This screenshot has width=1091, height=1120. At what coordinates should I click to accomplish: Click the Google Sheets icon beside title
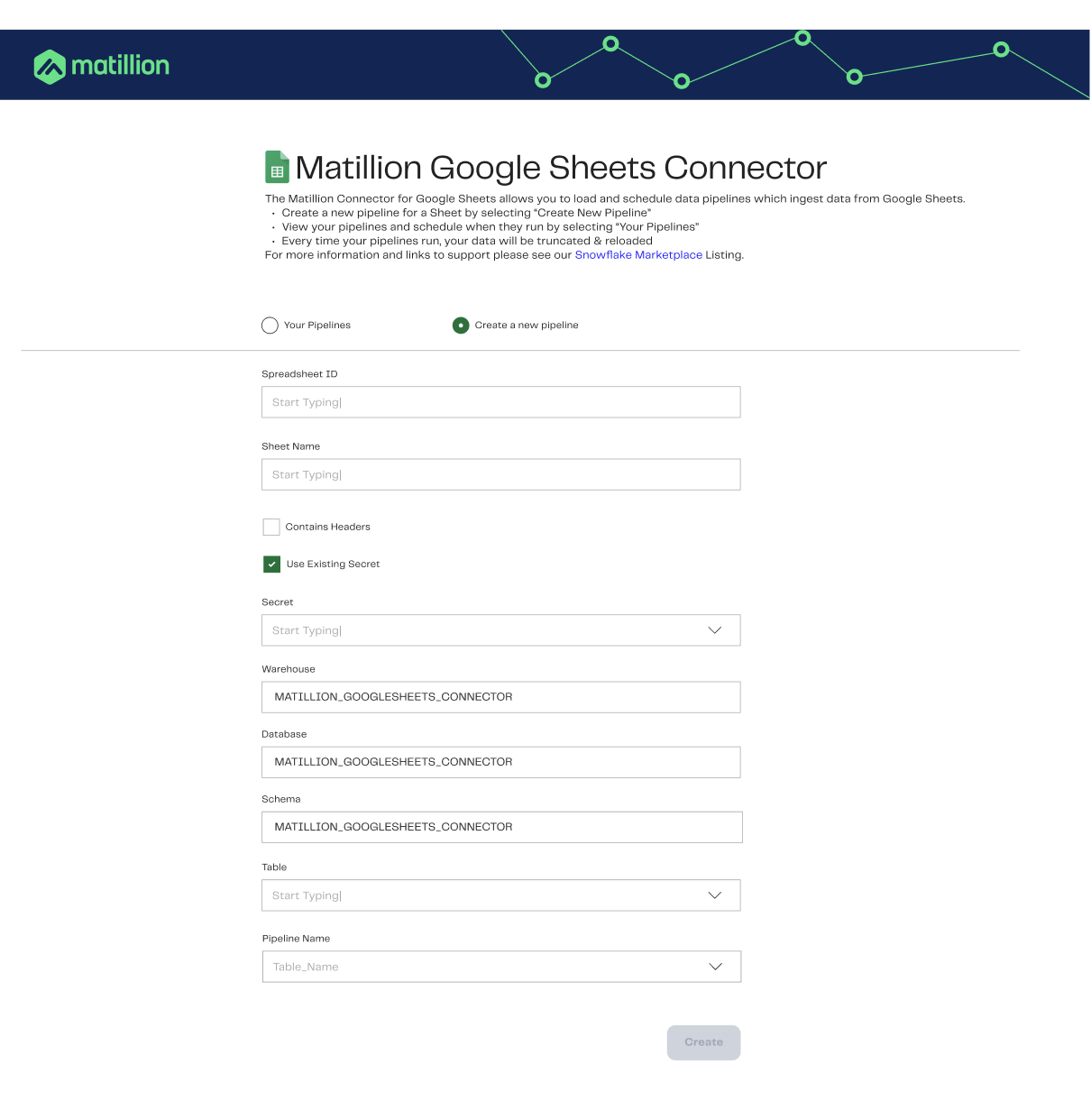[x=277, y=168]
